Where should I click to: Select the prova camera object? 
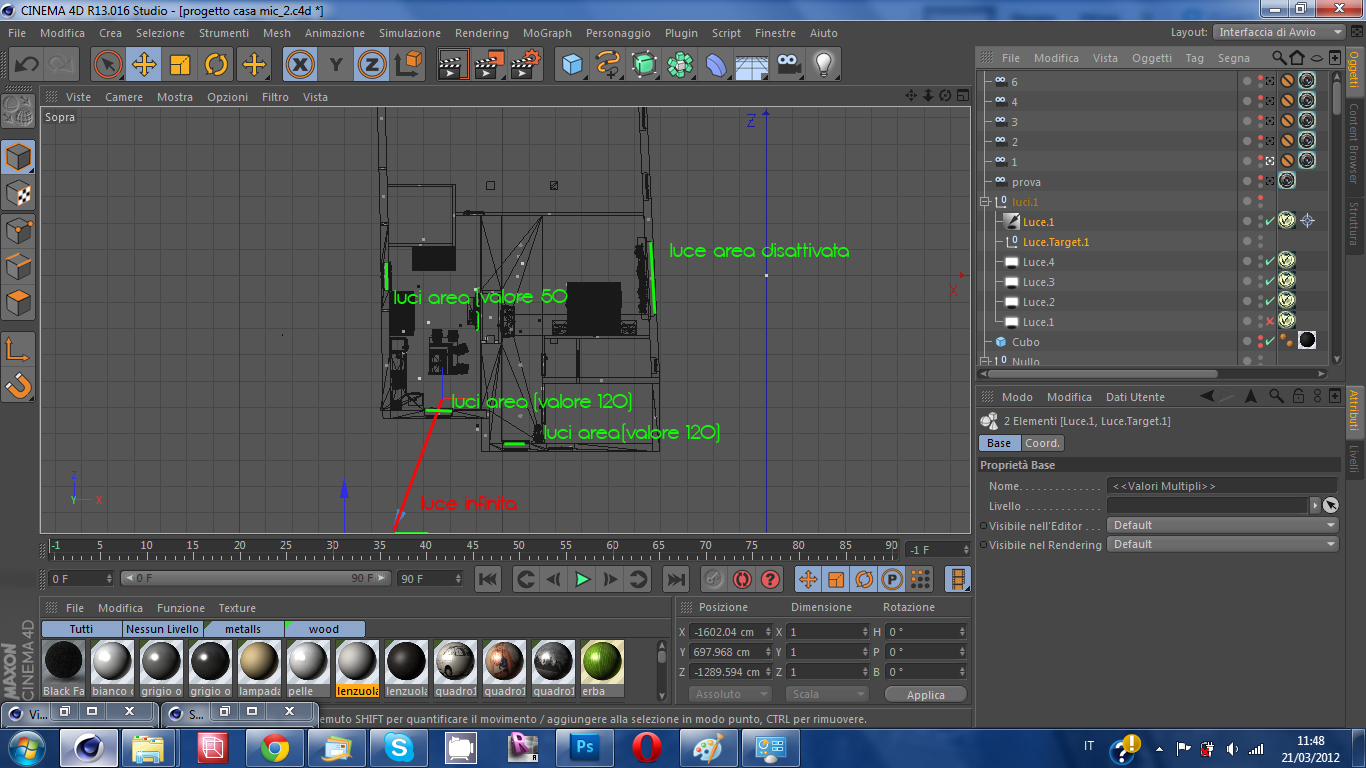[x=1026, y=182]
